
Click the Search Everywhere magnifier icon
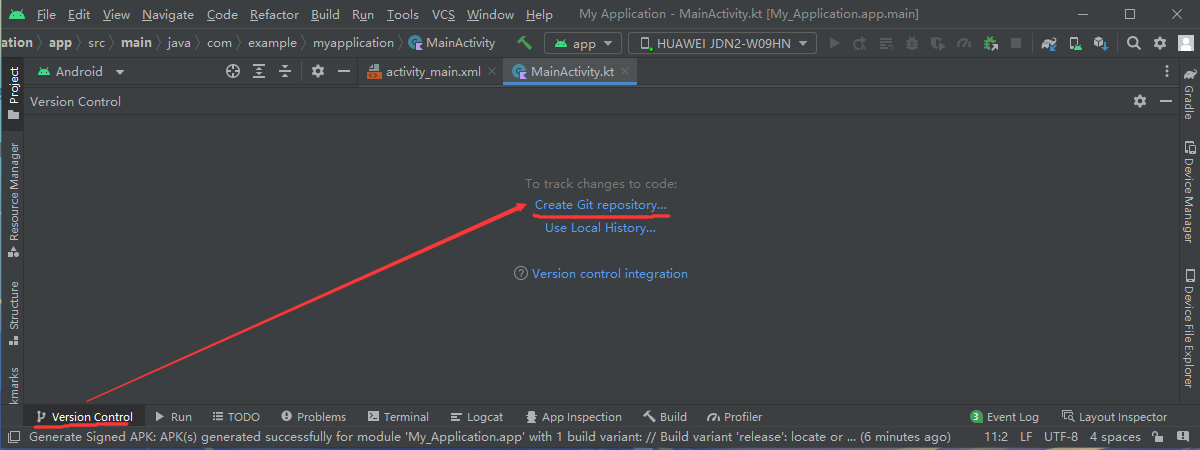coord(1133,43)
